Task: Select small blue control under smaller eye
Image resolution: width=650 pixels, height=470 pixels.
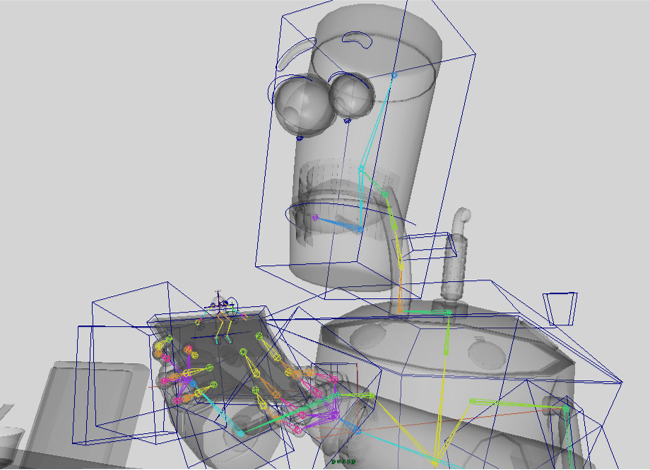Action: (347, 121)
